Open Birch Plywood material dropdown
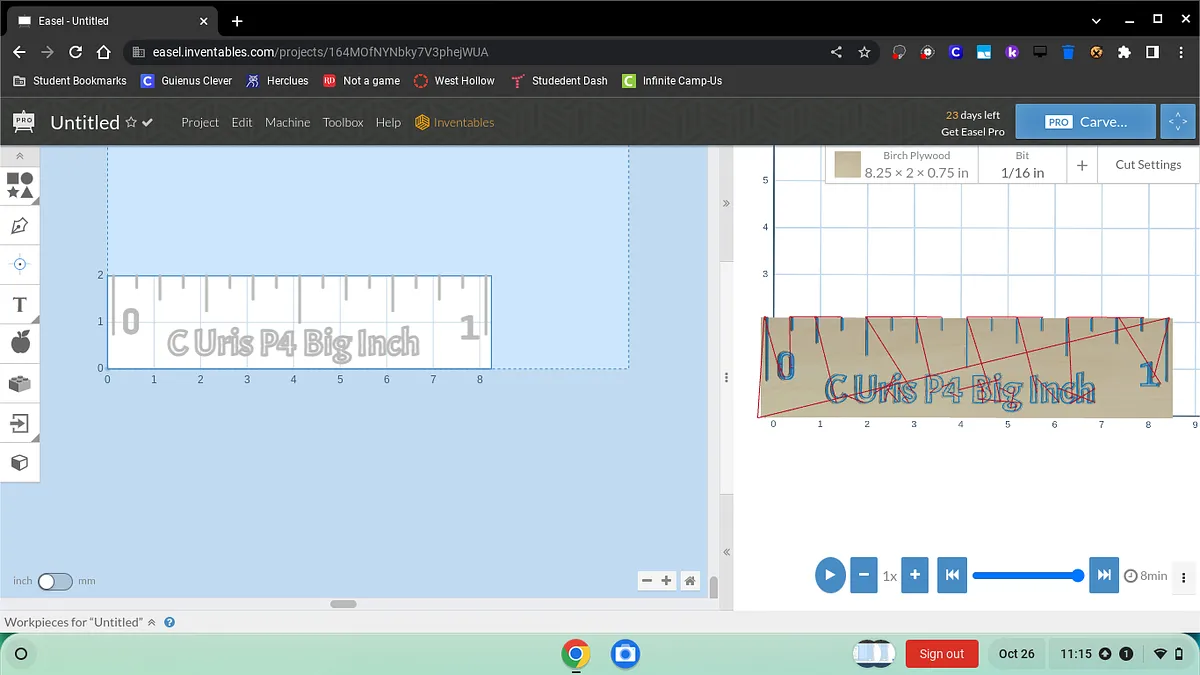This screenshot has height=675, width=1200. (902, 165)
